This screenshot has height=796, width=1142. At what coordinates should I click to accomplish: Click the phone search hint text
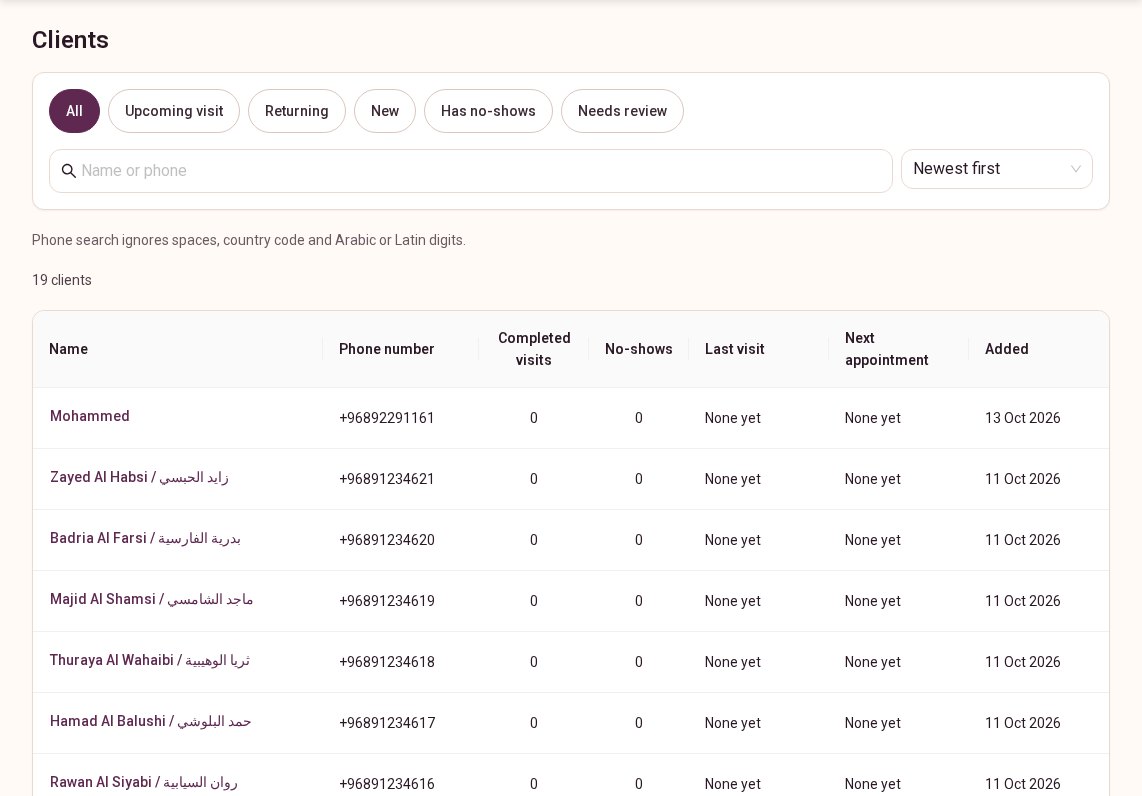(x=248, y=240)
